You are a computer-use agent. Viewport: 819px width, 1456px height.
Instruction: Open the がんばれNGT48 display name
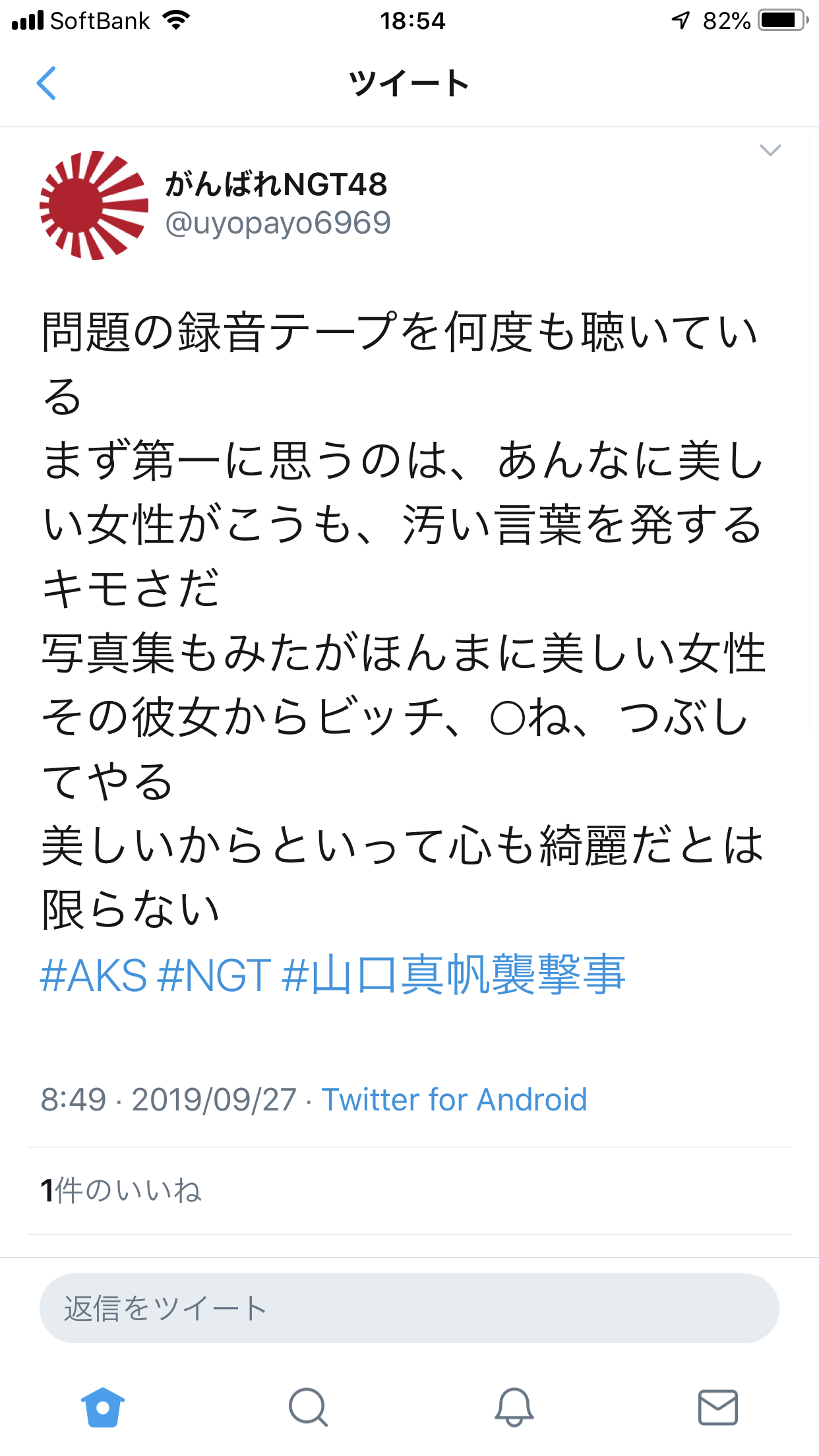(276, 184)
